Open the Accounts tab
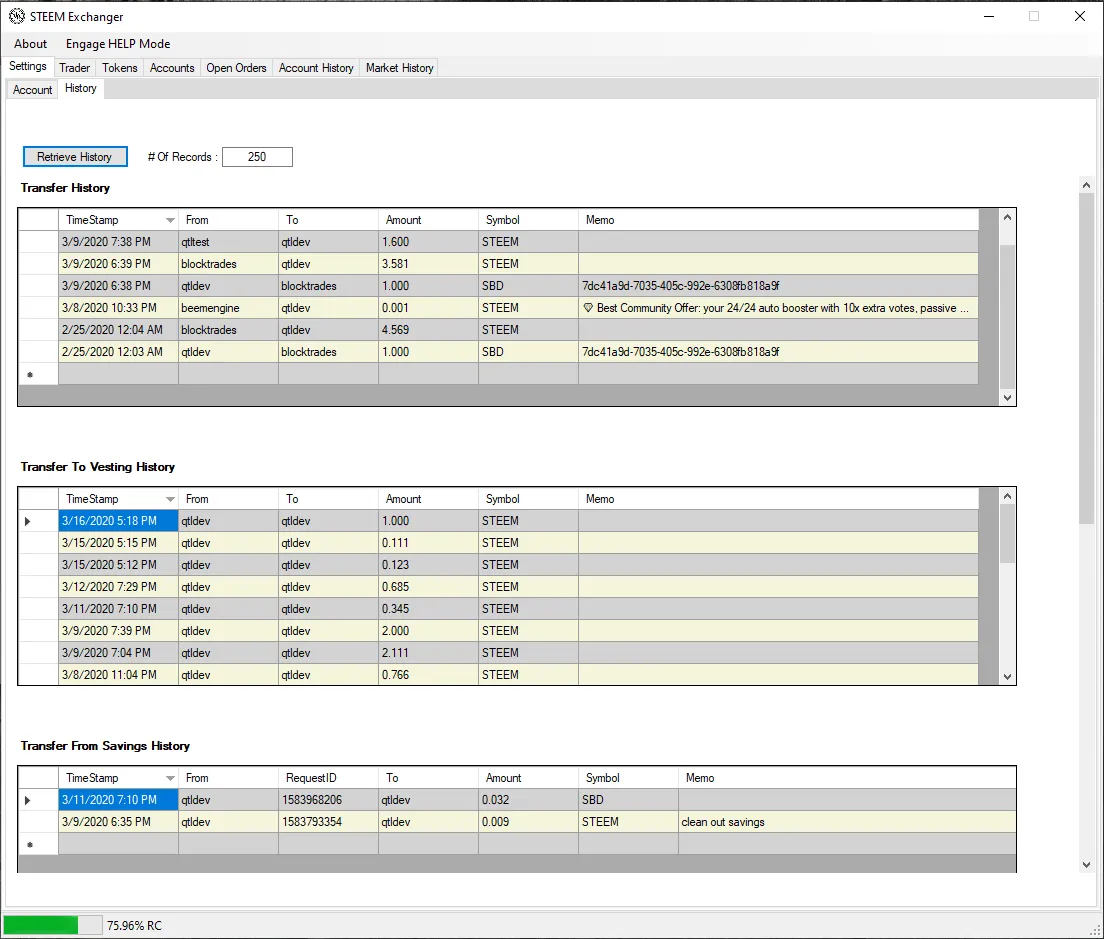 (x=172, y=68)
